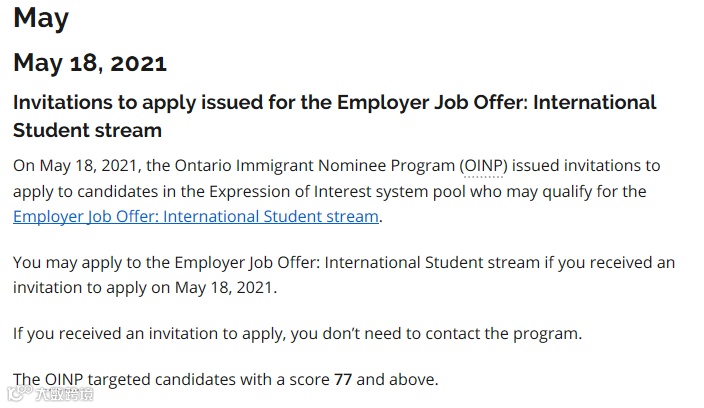Click the watermark Chinese text beside logo

pyautogui.click(x=65, y=395)
